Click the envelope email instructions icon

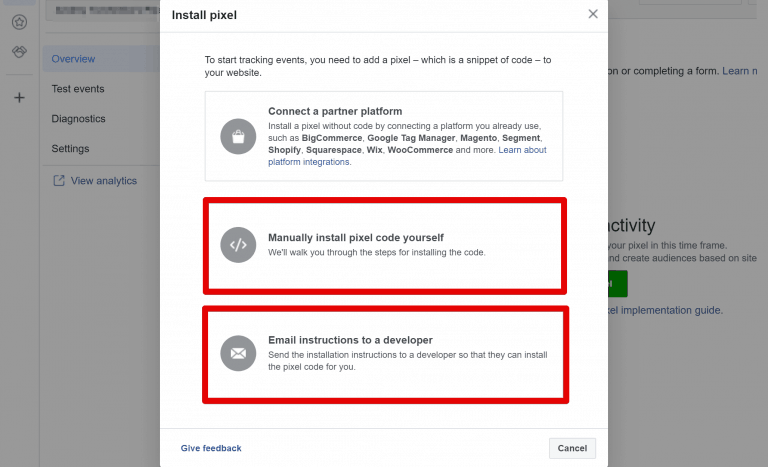coord(238,353)
